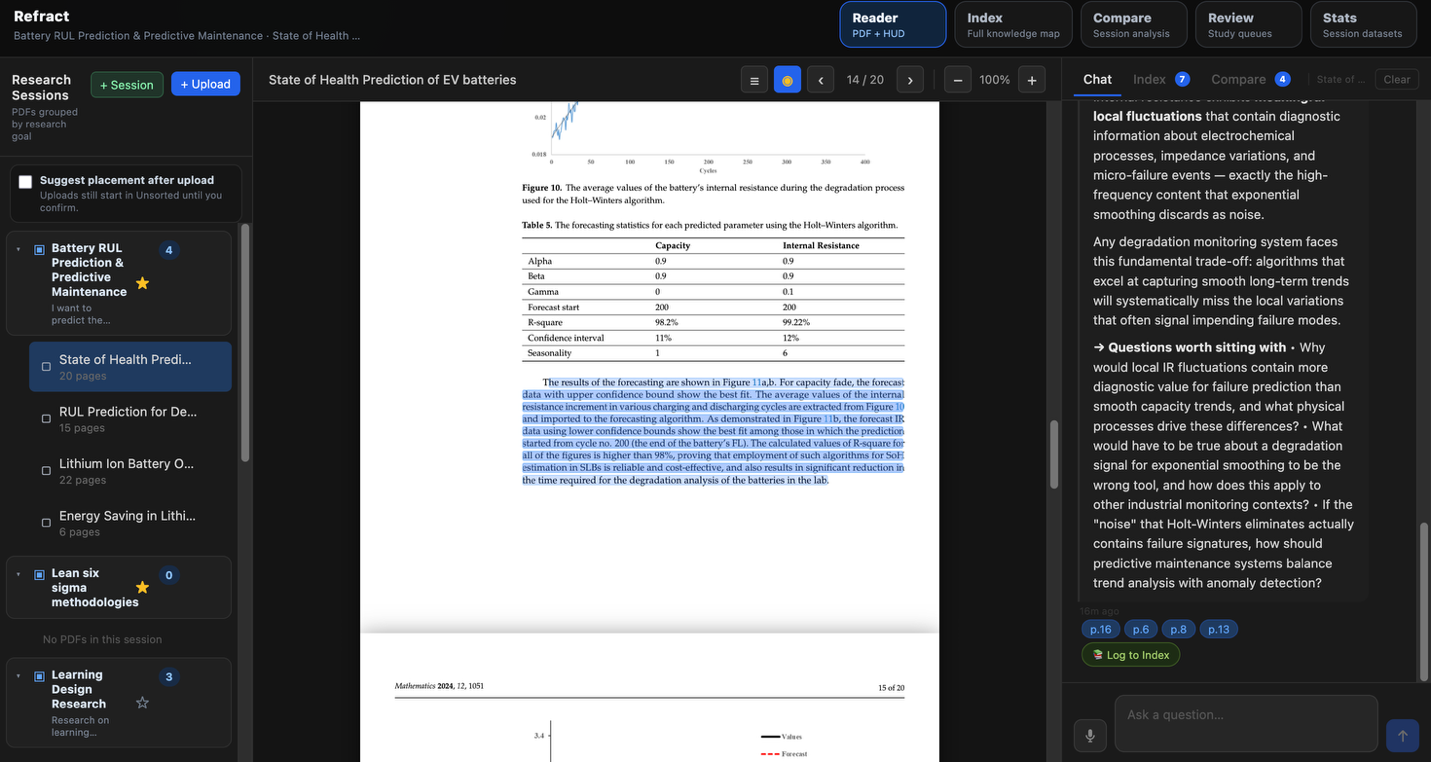Viewport: 1431px width, 762px height.
Task: Jump to cited page p.16
Action: [1101, 629]
